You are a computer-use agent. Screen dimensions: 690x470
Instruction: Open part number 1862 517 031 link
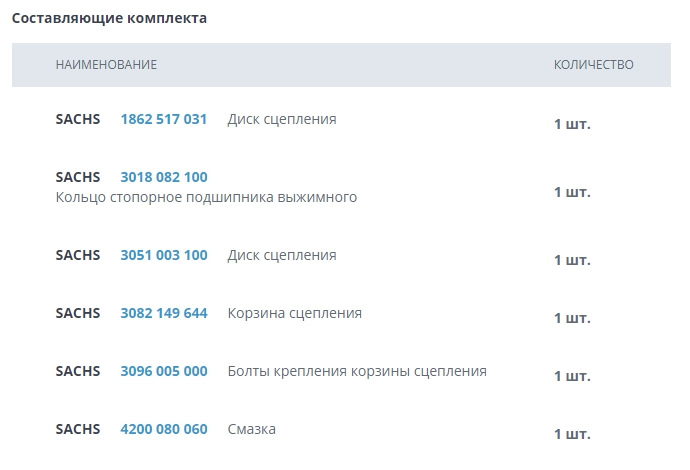pos(164,119)
